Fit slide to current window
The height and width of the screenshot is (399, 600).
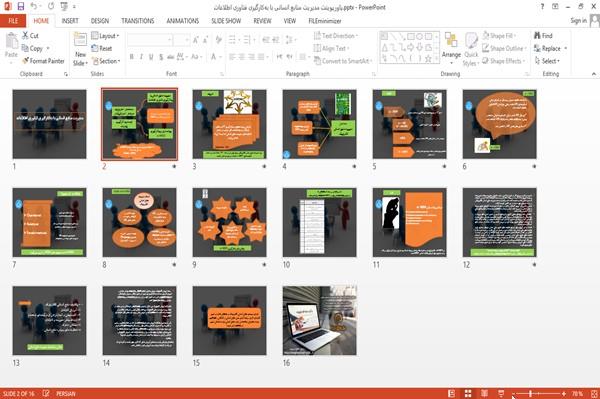[x=594, y=393]
